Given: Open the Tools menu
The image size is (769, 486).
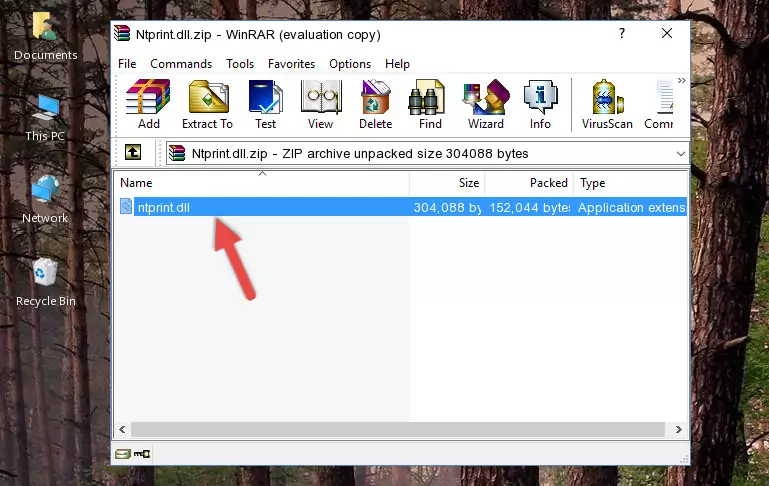Looking at the screenshot, I should coord(240,64).
